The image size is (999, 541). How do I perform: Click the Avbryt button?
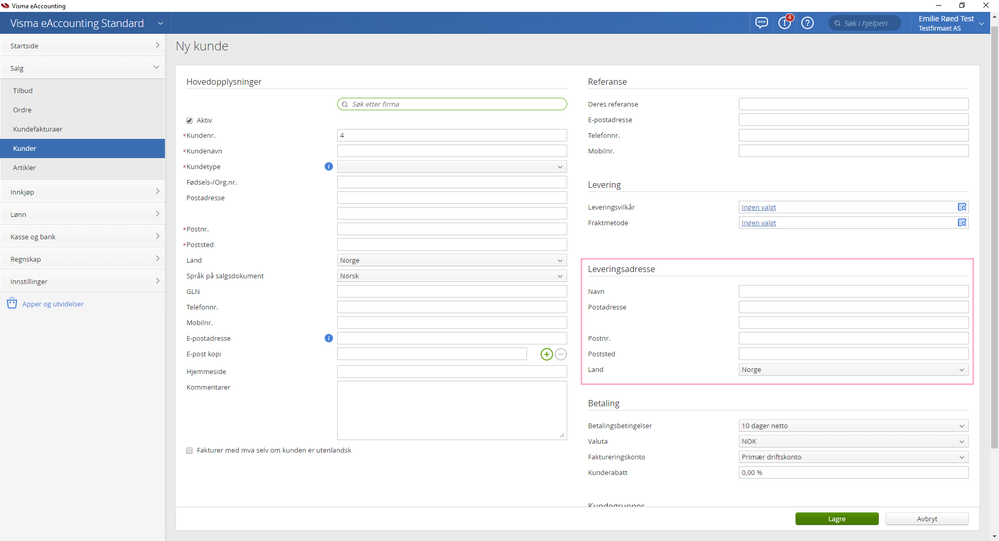(927, 519)
